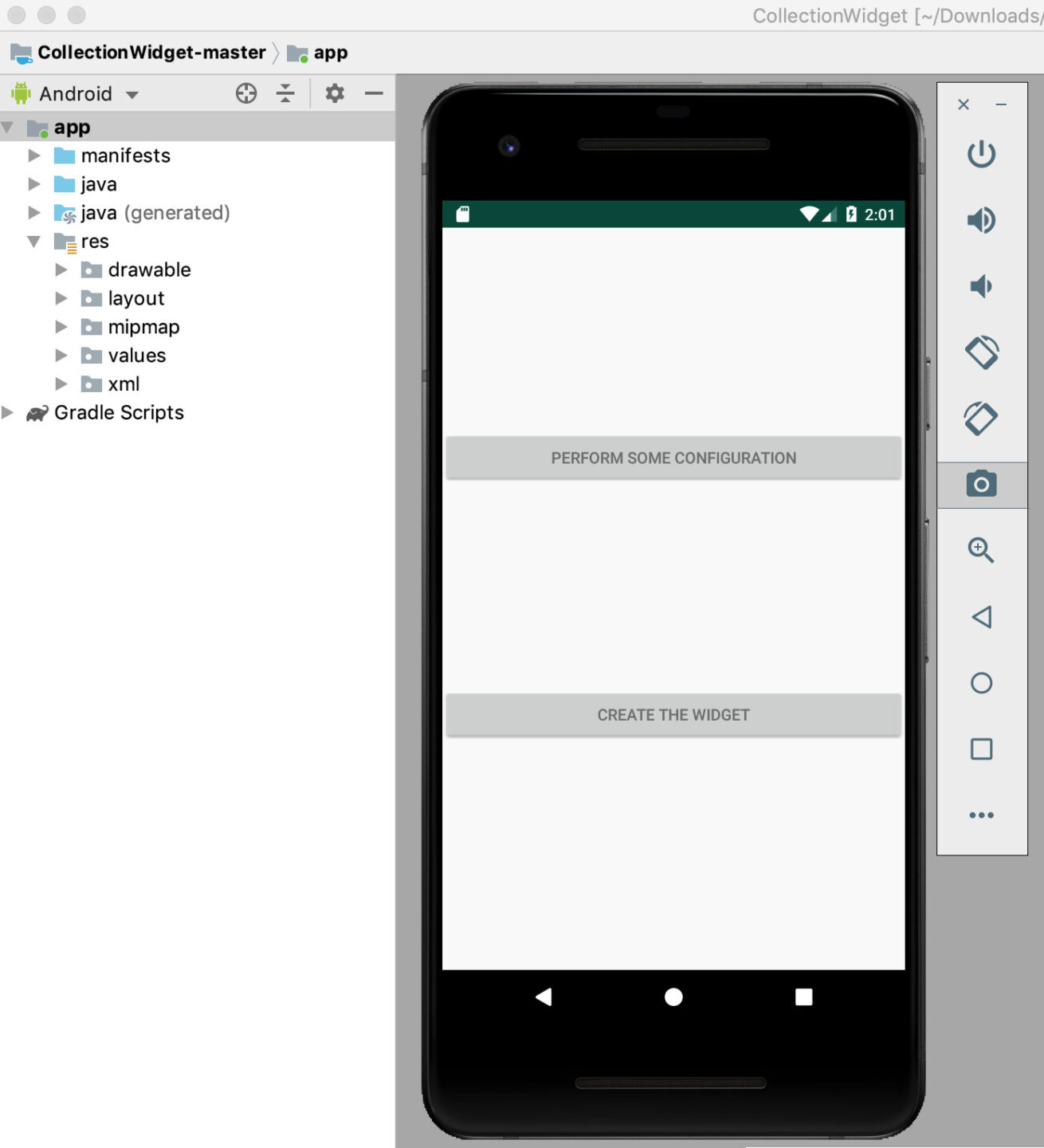Open the CollectionWidget-master breadcrumb
The width and height of the screenshot is (1044, 1148).
[x=151, y=53]
